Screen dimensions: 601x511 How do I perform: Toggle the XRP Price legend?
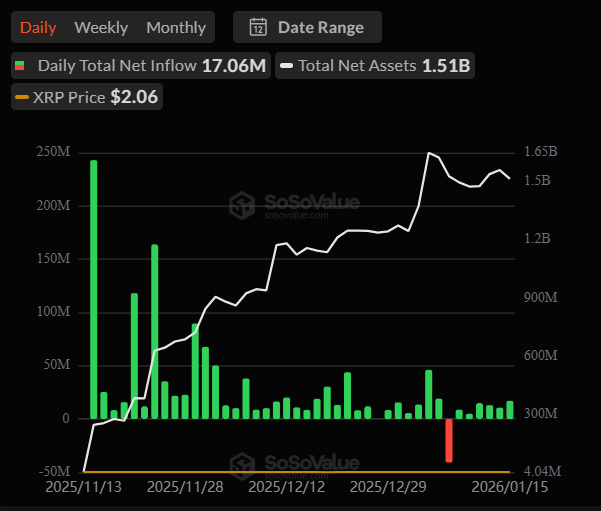[x=87, y=97]
